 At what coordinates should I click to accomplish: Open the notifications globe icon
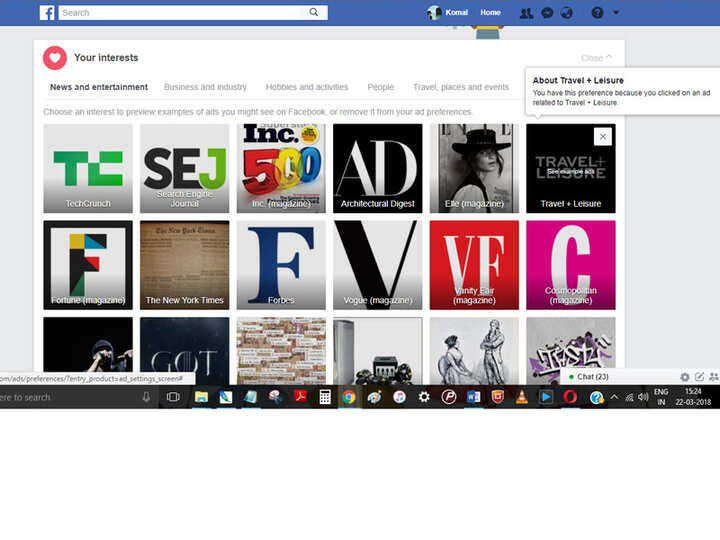click(x=567, y=13)
